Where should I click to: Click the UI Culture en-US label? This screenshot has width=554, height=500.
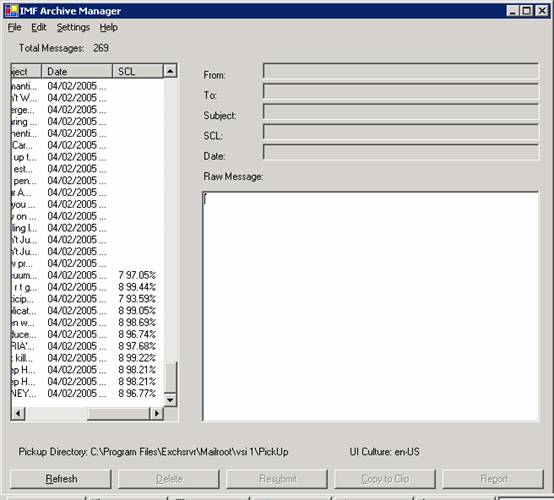384,452
